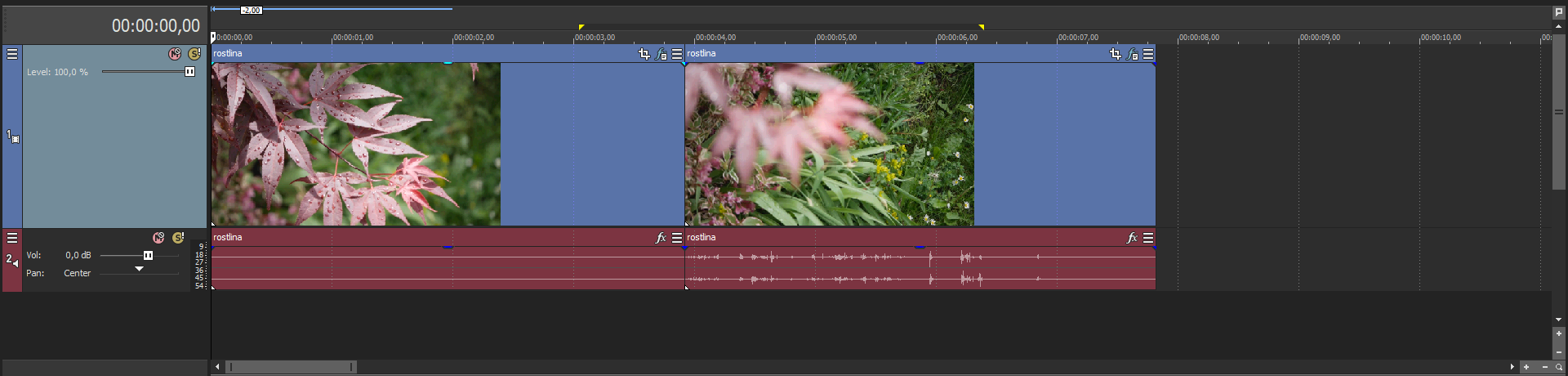
Task: Open Pan/Crop on first video clip
Action: (644, 54)
